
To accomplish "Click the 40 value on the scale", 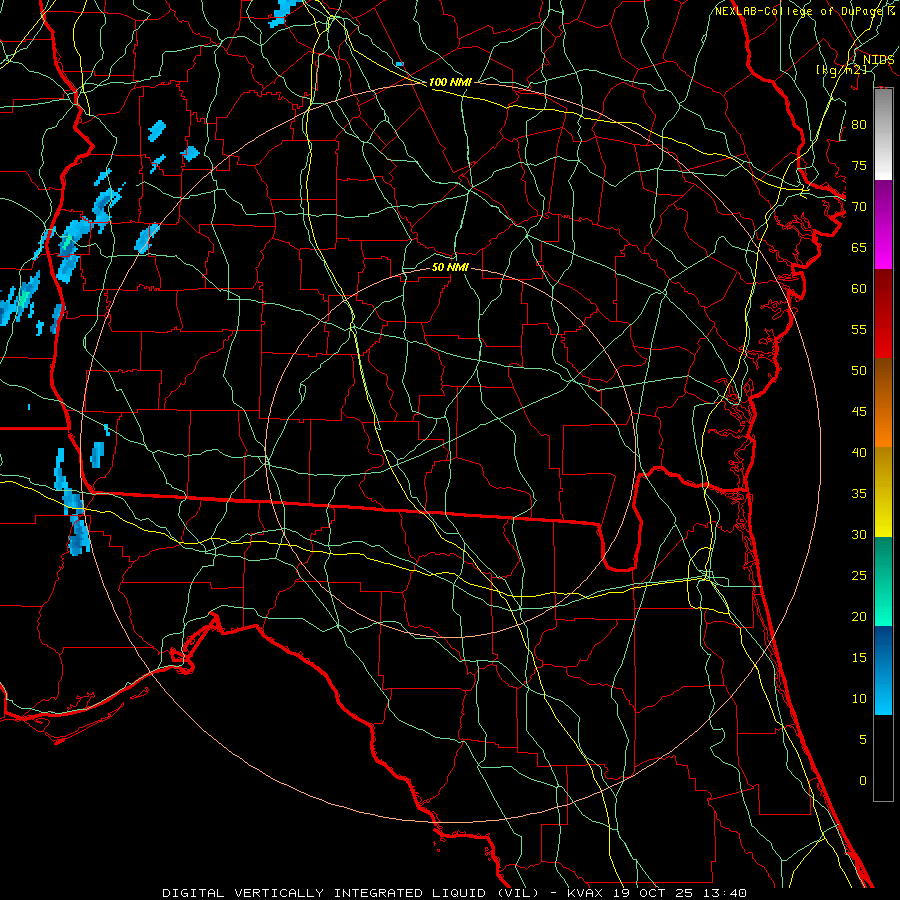I will (x=859, y=453).
